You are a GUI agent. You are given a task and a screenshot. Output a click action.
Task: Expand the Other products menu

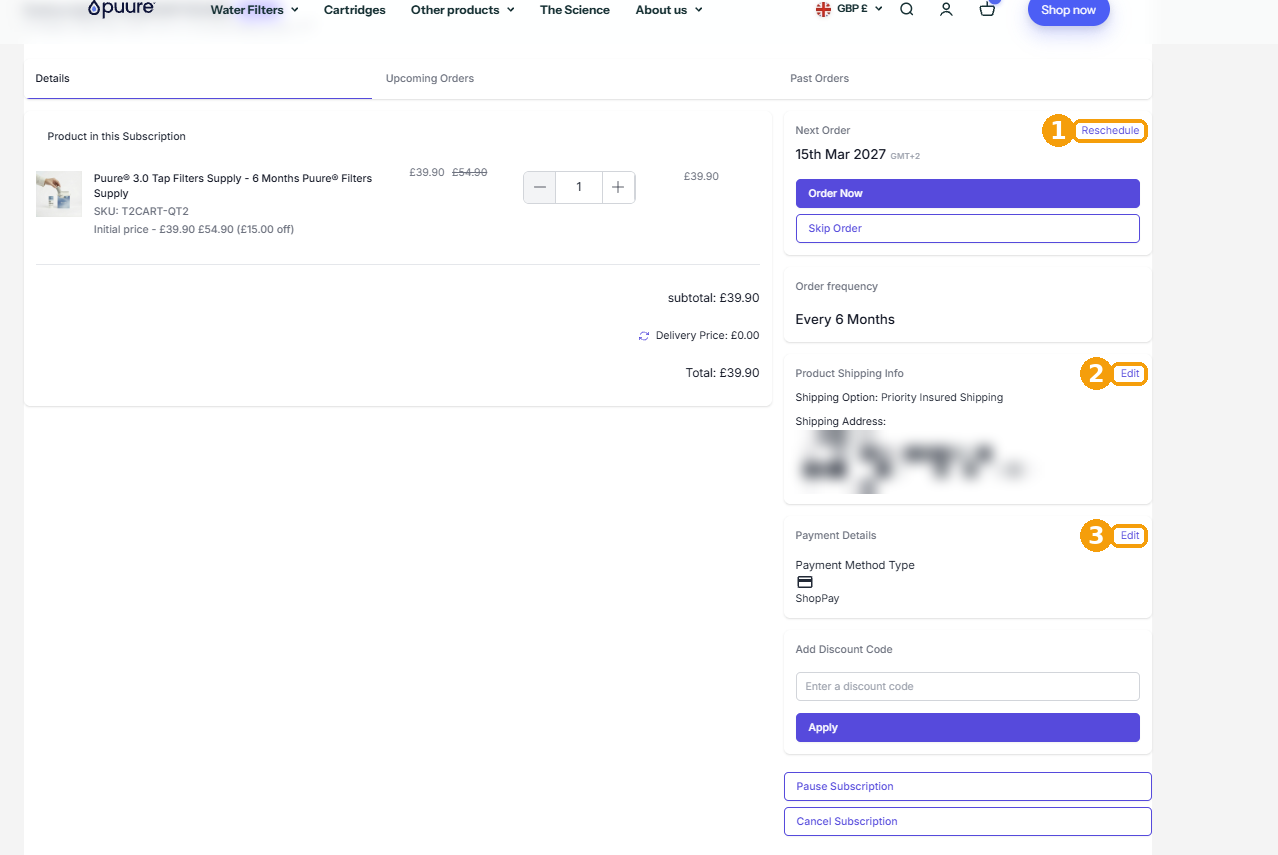pos(462,10)
